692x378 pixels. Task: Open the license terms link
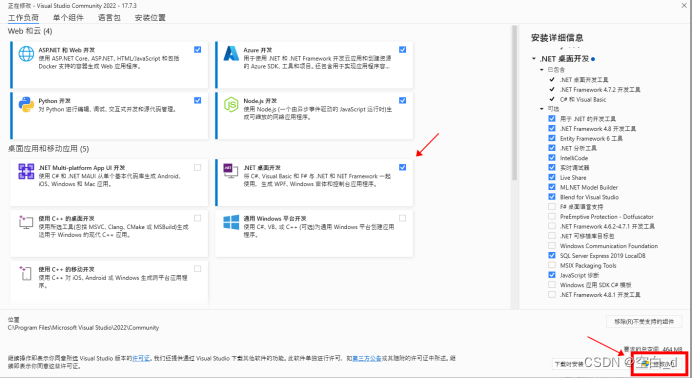(141, 358)
